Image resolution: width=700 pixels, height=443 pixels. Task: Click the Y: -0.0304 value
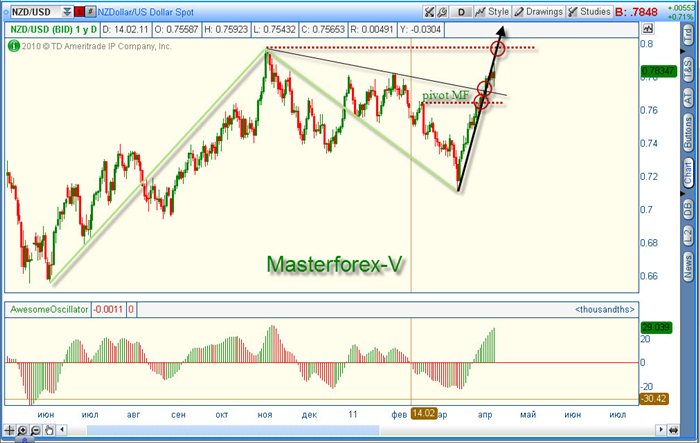[x=420, y=29]
